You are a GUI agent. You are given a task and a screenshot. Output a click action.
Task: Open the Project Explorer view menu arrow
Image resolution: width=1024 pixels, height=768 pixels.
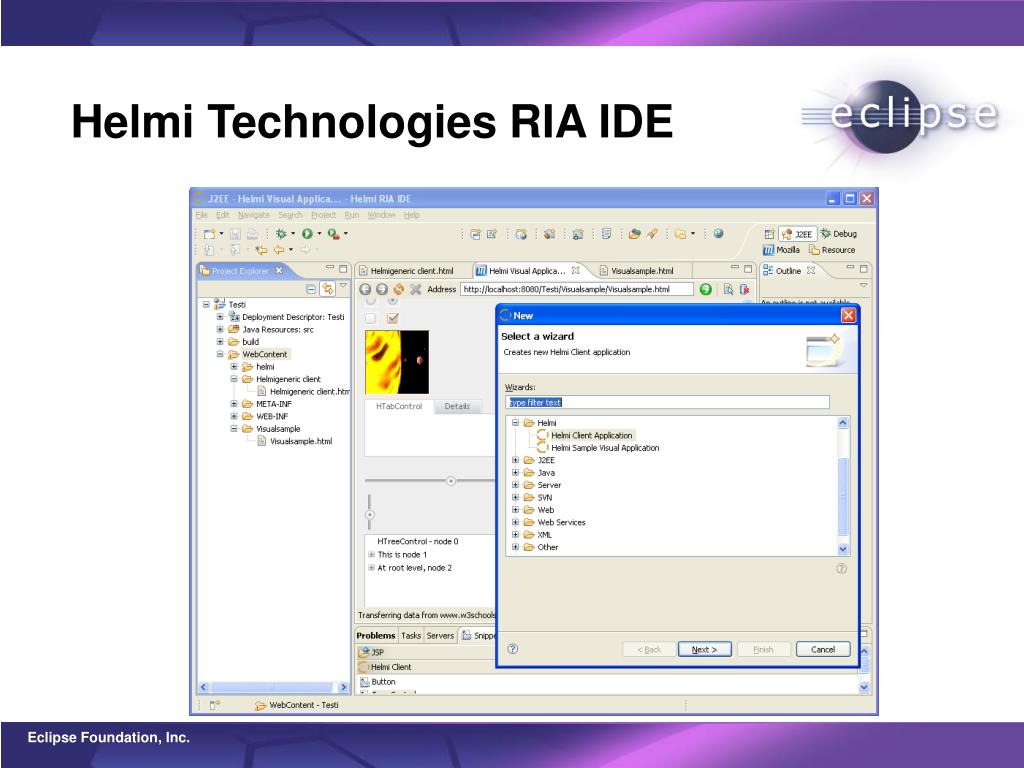point(344,285)
